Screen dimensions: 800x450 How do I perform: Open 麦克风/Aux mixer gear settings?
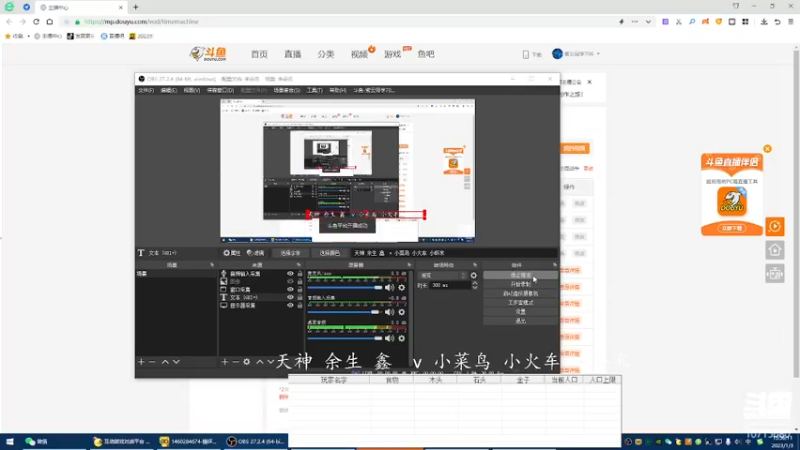click(402, 288)
